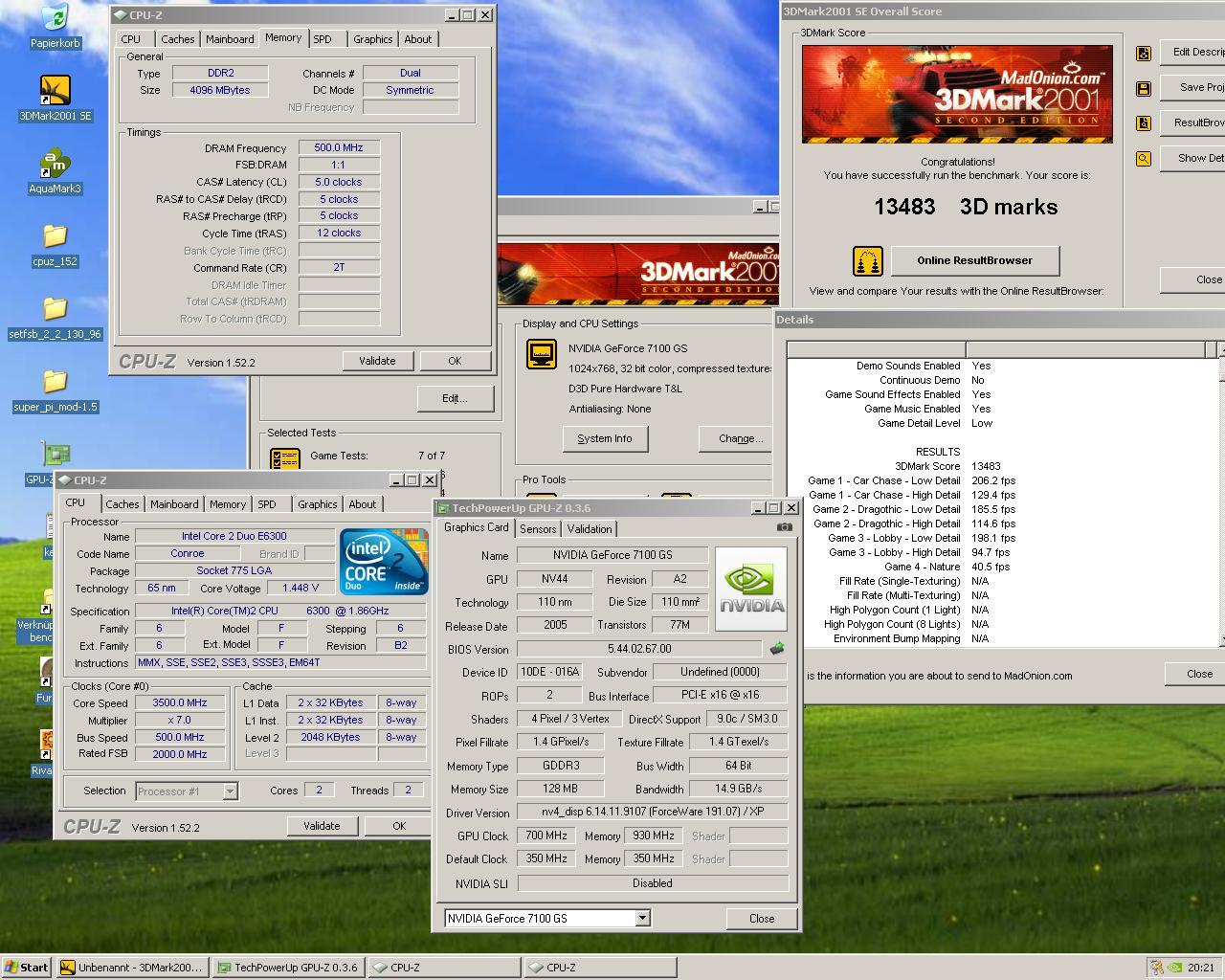Select the cpuz_152 folder on the desktop
Viewport: 1225px width, 980px height.
pos(55,245)
